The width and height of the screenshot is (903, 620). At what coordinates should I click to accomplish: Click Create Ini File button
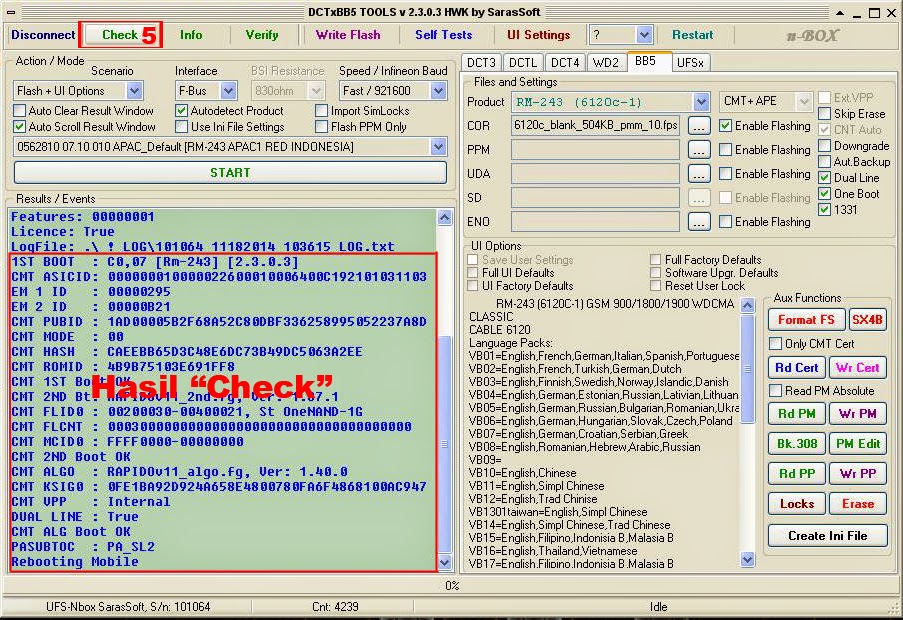(x=828, y=535)
